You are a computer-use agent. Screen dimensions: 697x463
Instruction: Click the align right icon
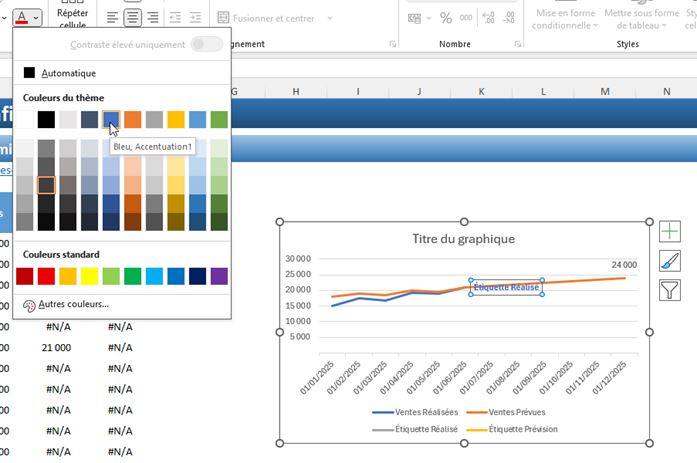153,18
